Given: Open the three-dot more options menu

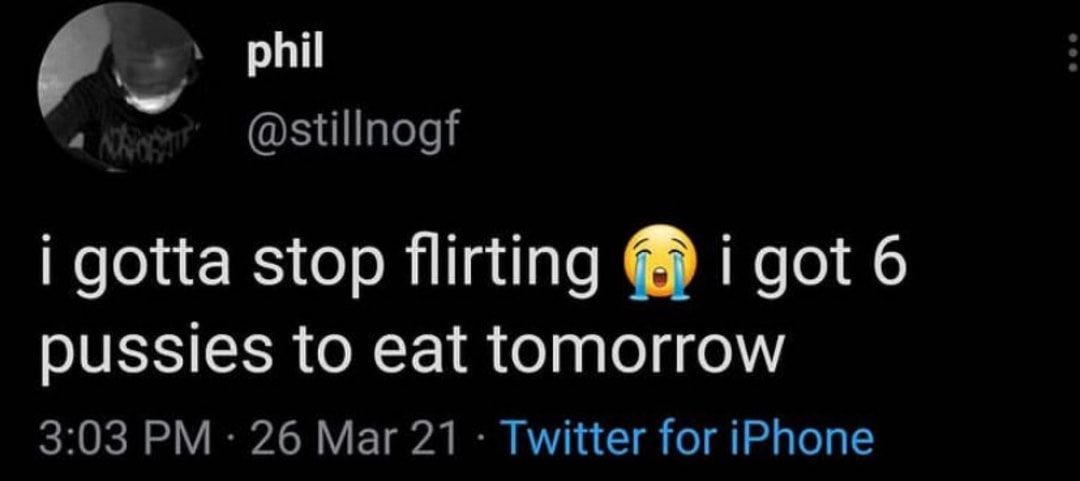Looking at the screenshot, I should pyautogui.click(x=1072, y=53).
